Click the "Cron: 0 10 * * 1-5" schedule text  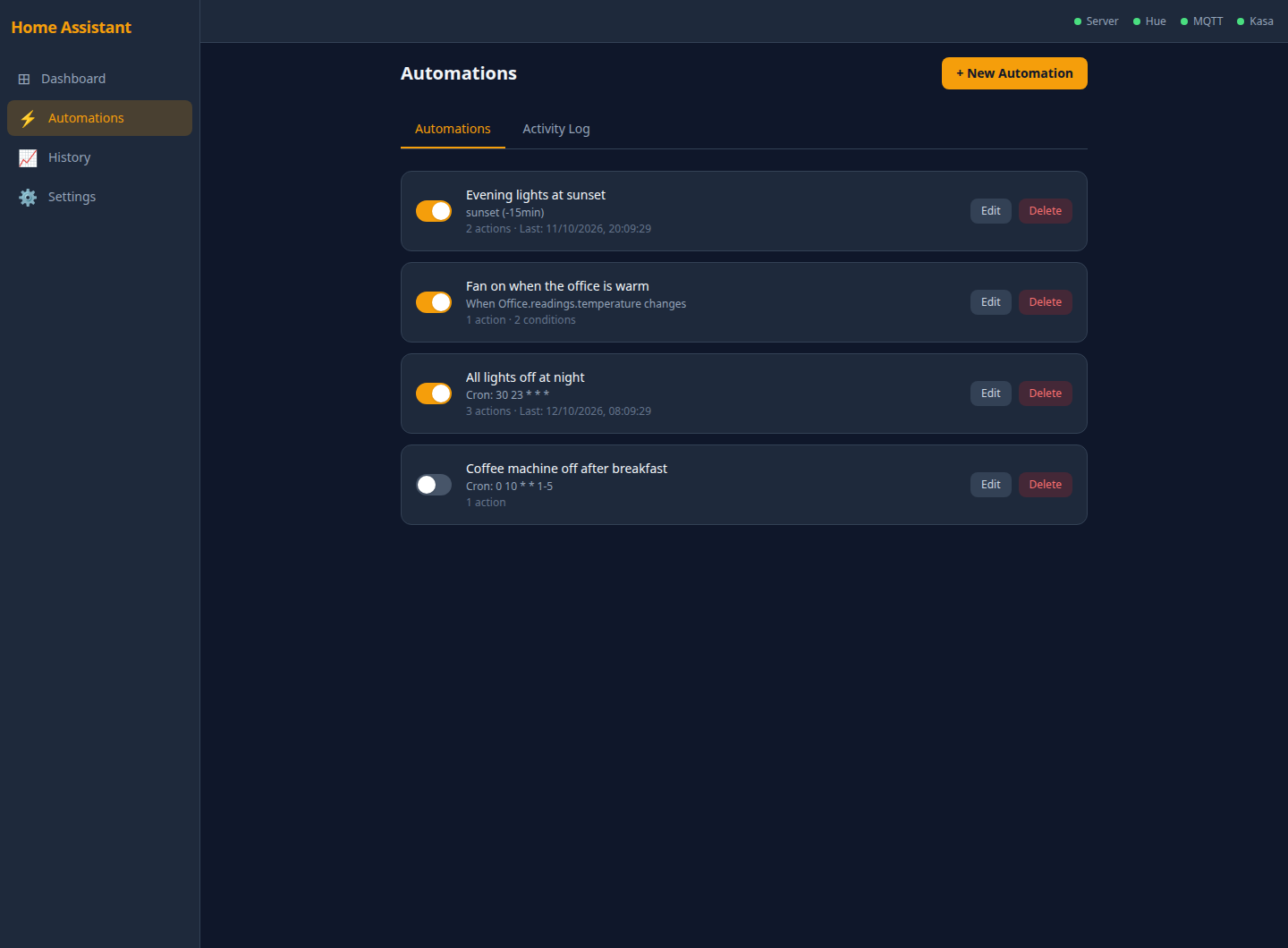tap(509, 487)
